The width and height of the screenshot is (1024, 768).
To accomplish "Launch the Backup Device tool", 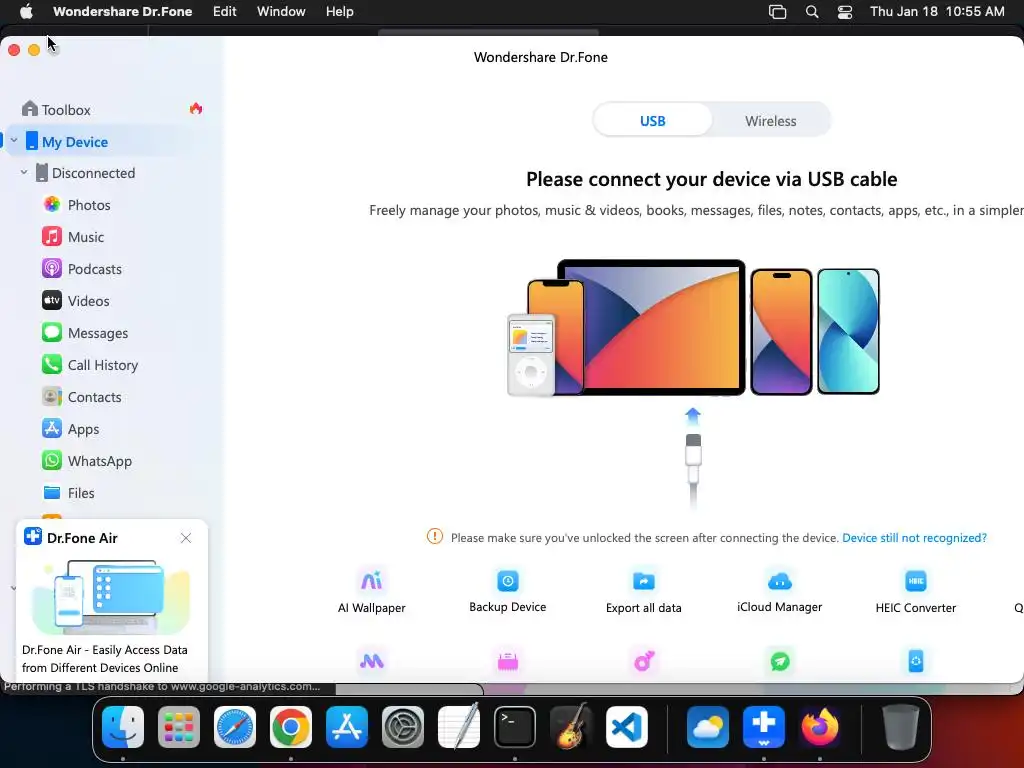I will (507, 590).
